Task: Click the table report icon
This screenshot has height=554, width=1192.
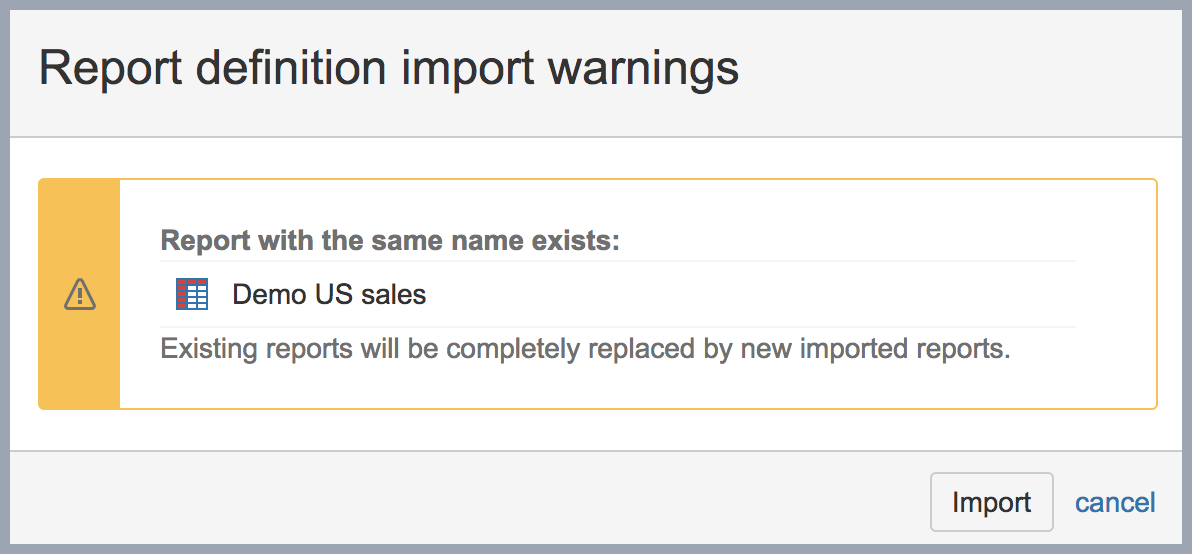Action: [192, 294]
